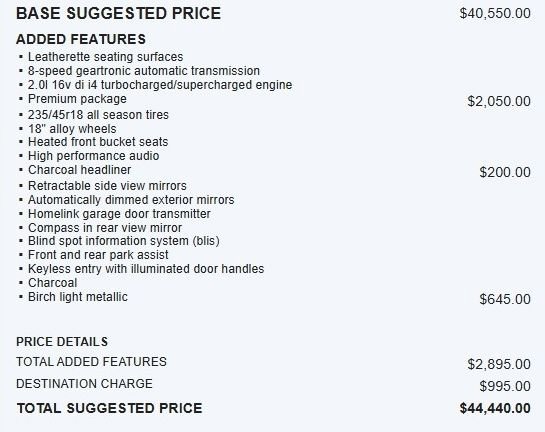
Task: Click the $995.00 destination charge amount
Action: pos(505,386)
